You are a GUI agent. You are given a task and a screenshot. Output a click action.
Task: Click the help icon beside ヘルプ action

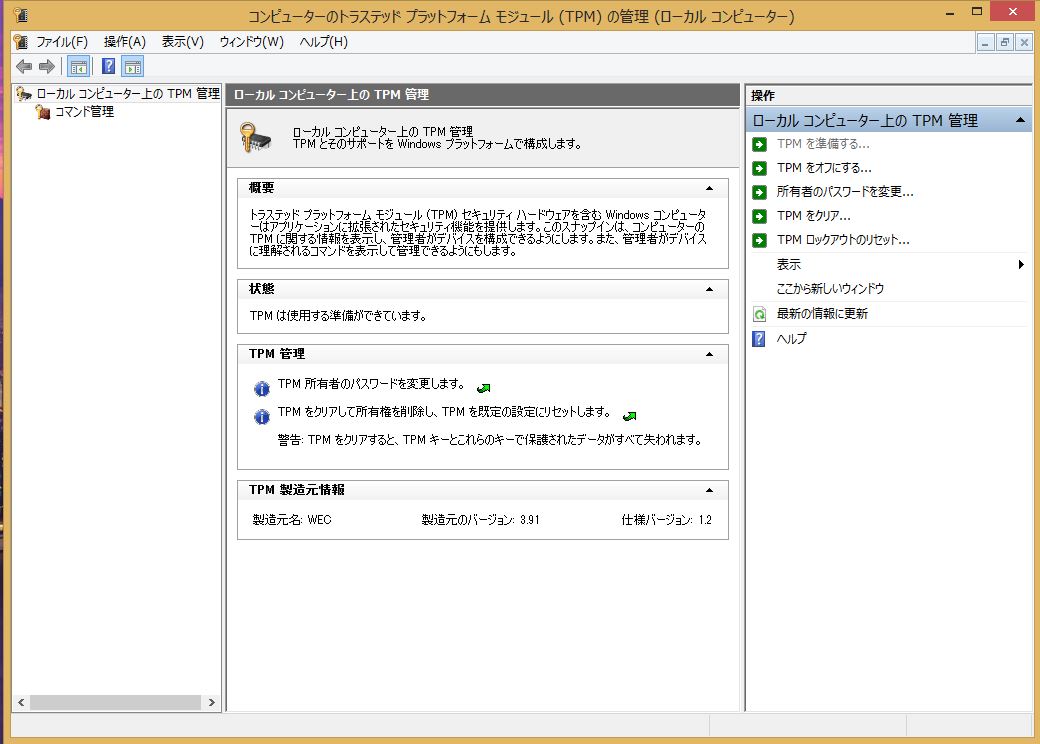pos(759,339)
